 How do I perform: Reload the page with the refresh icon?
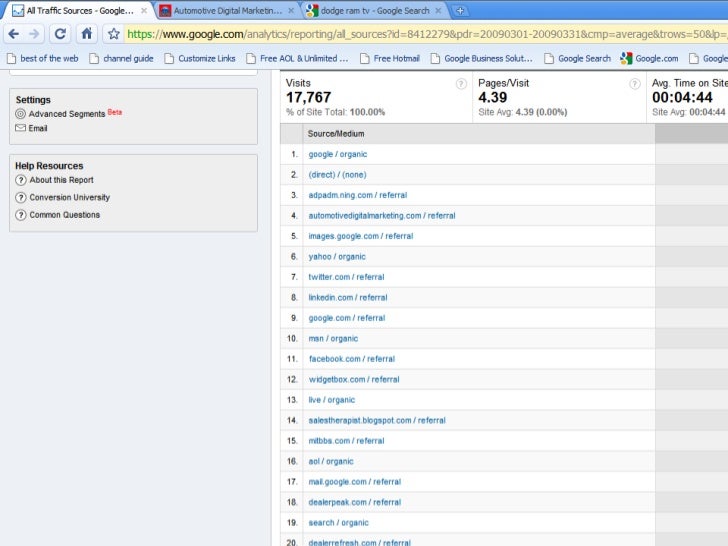[60, 34]
